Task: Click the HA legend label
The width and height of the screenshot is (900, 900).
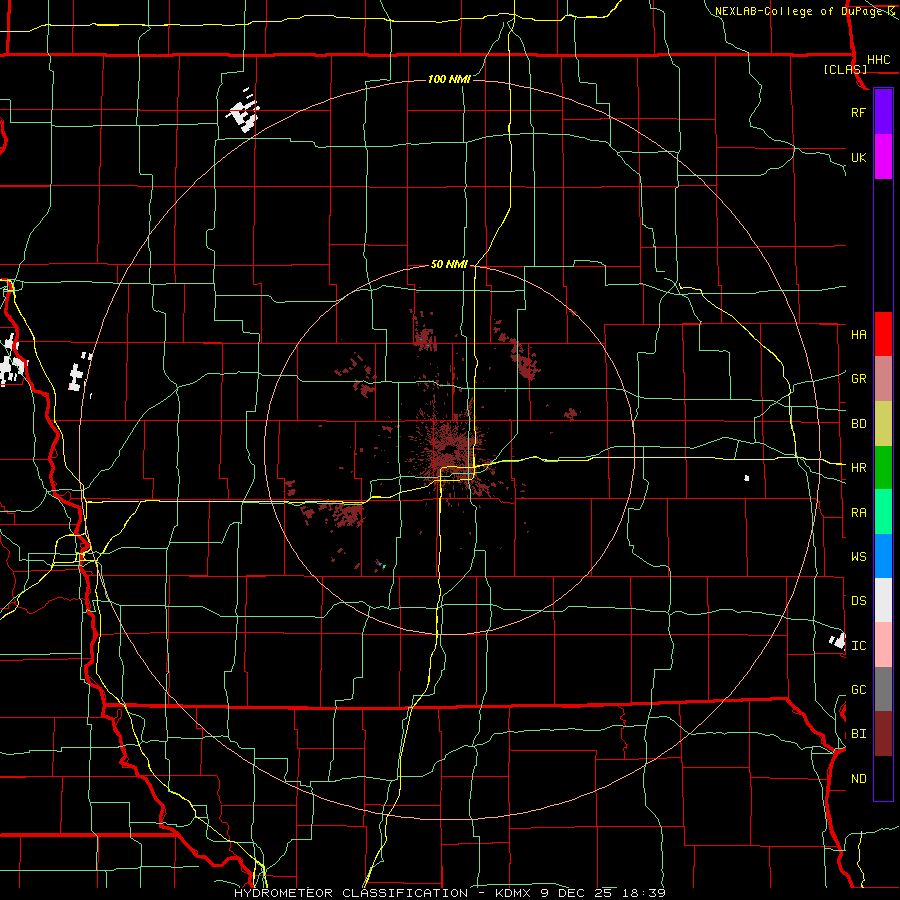Action: pos(858,334)
